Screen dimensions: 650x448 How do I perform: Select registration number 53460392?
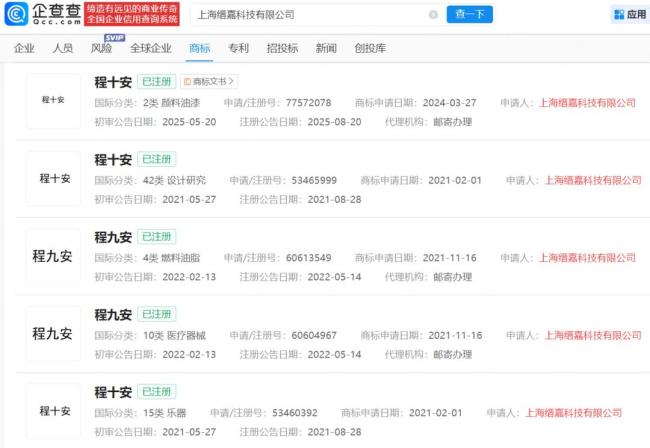(295, 412)
